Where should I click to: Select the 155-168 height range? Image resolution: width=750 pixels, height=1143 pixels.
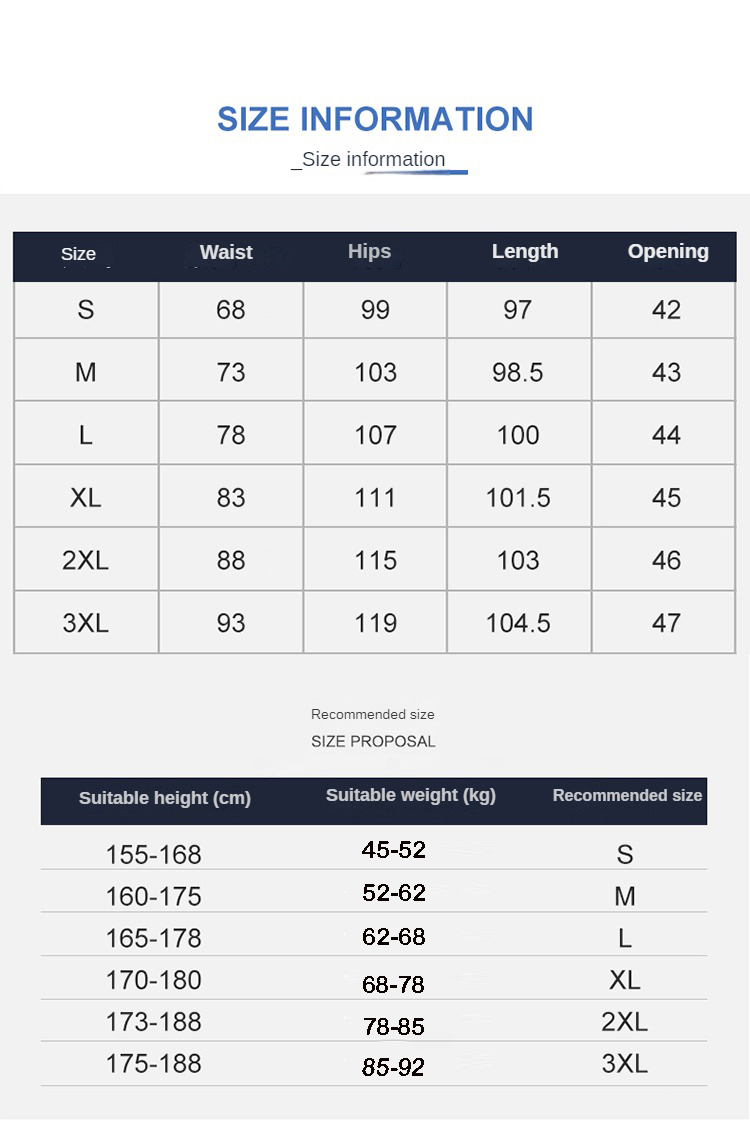pyautogui.click(x=153, y=855)
